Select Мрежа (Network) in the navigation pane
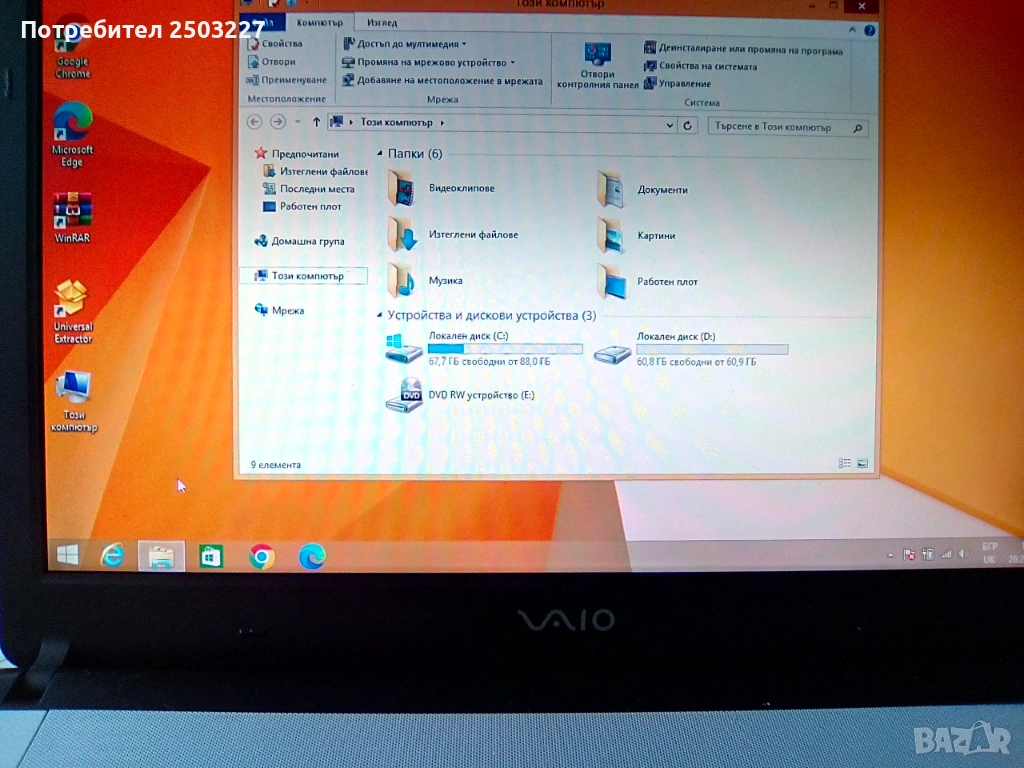The image size is (1024, 768). [287, 311]
